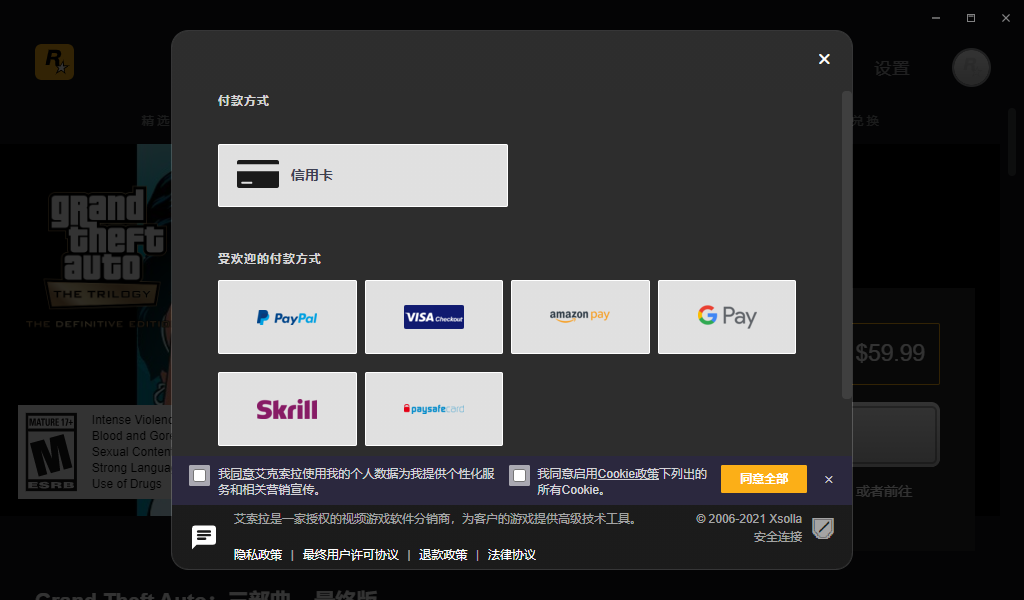Click the 受欢迎的付款方式 heading text
The height and width of the screenshot is (600, 1024).
click(x=269, y=259)
